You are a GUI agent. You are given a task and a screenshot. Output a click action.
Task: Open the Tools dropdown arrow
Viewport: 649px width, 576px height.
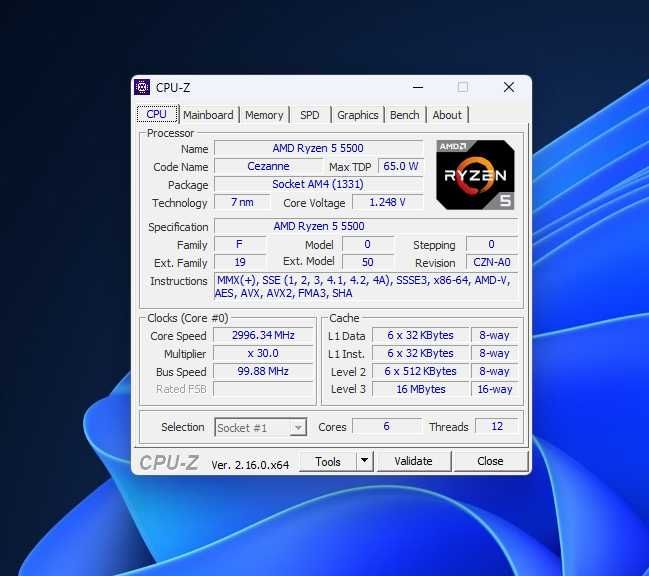coord(364,461)
